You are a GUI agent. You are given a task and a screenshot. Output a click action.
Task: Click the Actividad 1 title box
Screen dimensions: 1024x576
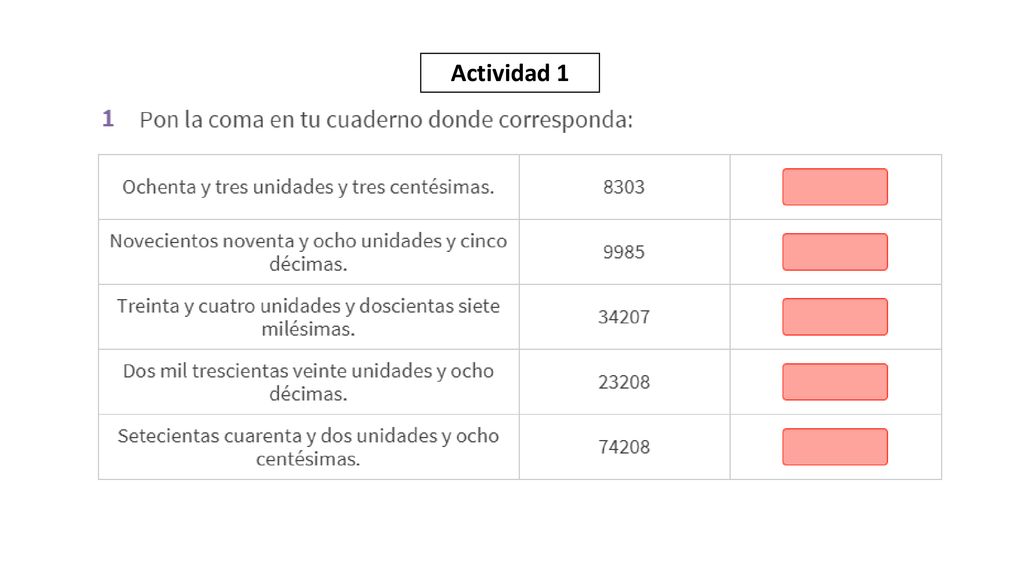[509, 72]
